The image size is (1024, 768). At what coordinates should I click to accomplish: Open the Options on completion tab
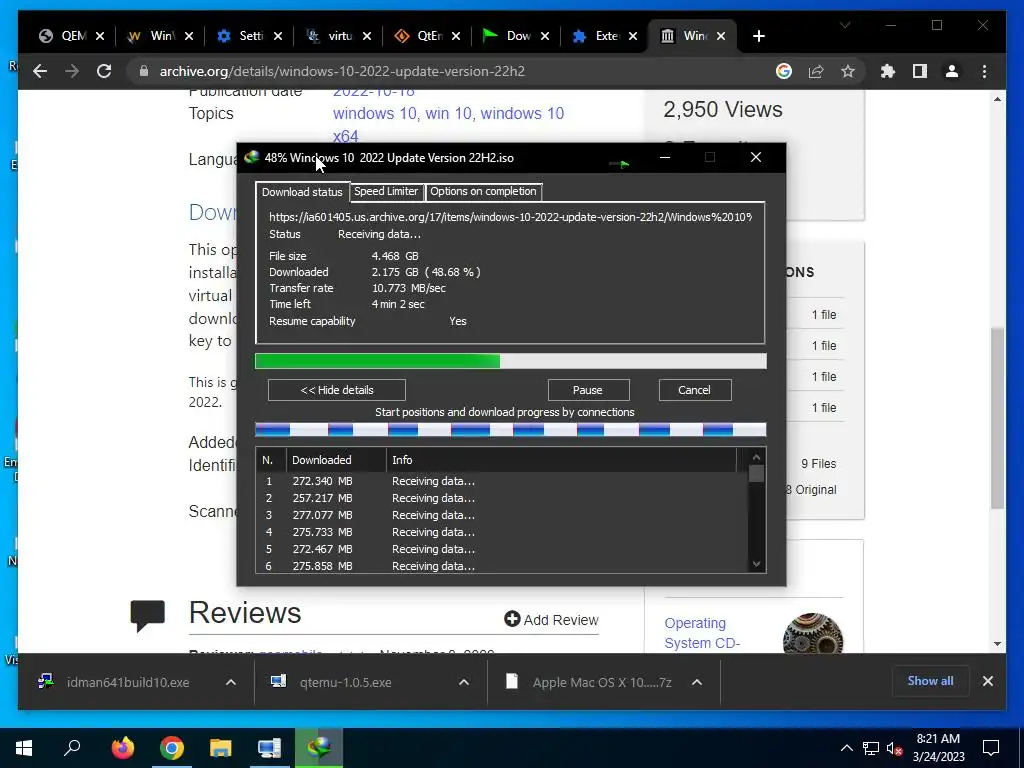click(483, 191)
